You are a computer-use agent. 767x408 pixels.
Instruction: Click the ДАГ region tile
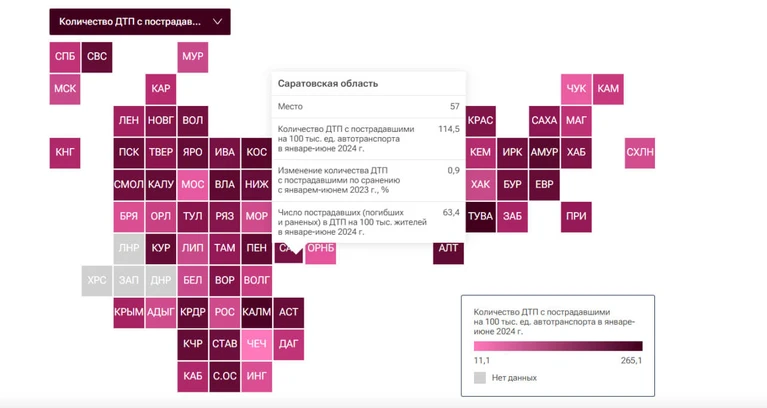point(289,344)
